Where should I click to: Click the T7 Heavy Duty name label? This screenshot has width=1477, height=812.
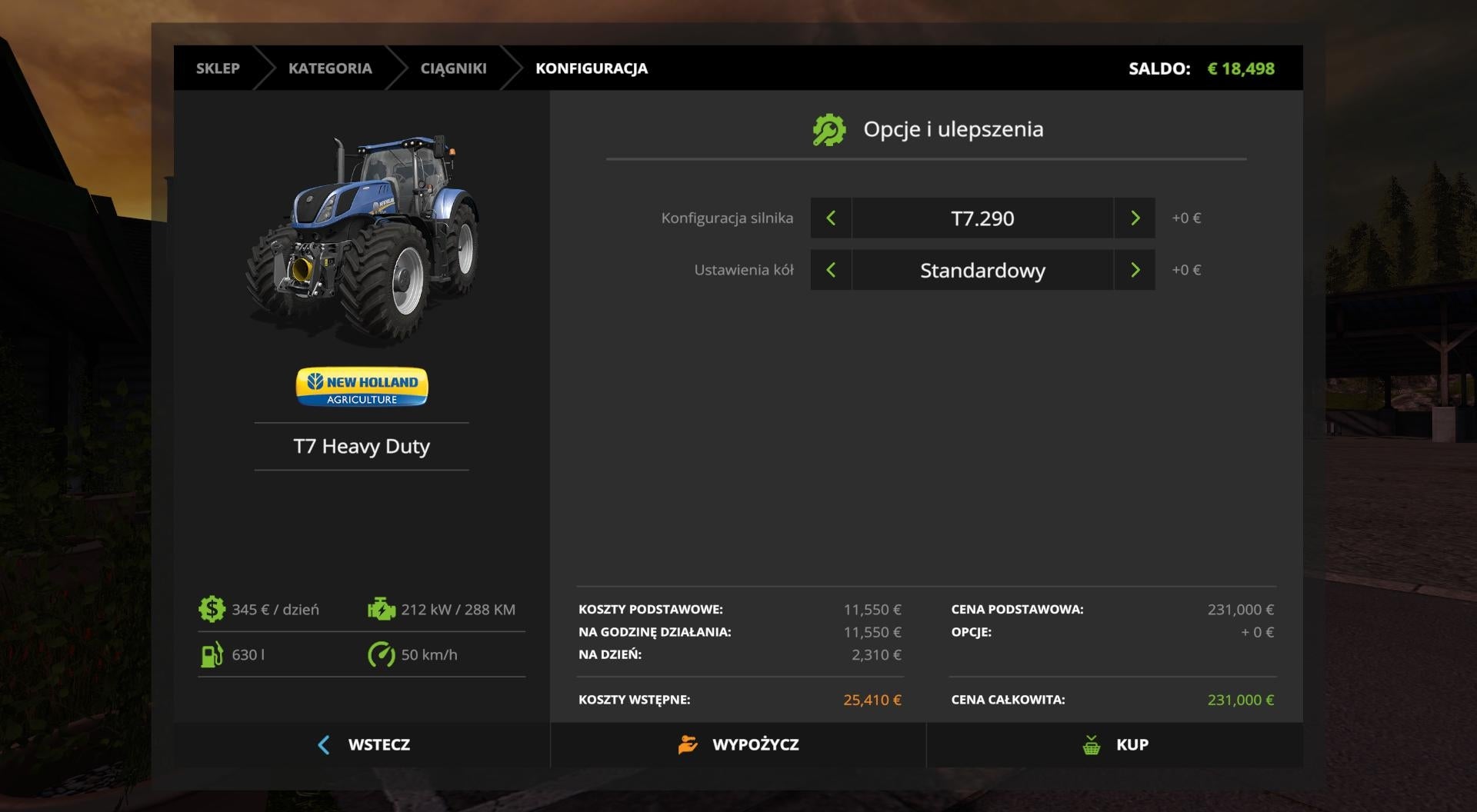click(362, 446)
